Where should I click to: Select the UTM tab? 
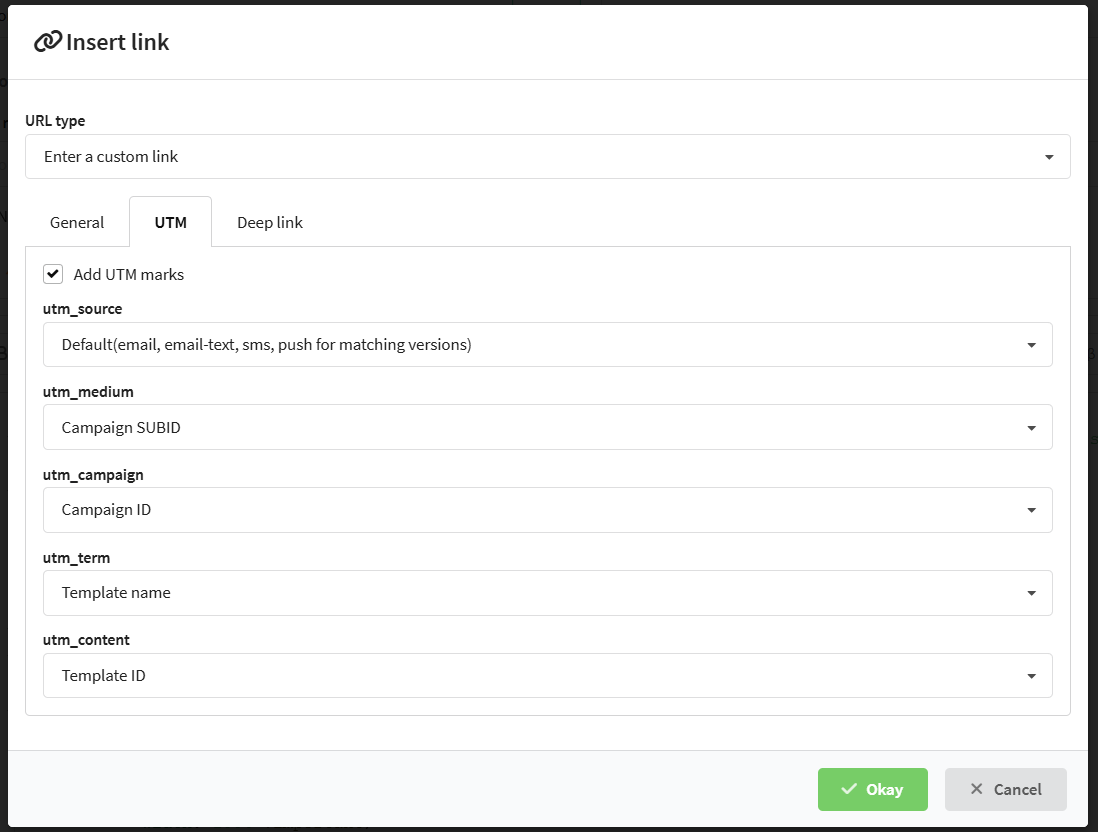point(171,223)
